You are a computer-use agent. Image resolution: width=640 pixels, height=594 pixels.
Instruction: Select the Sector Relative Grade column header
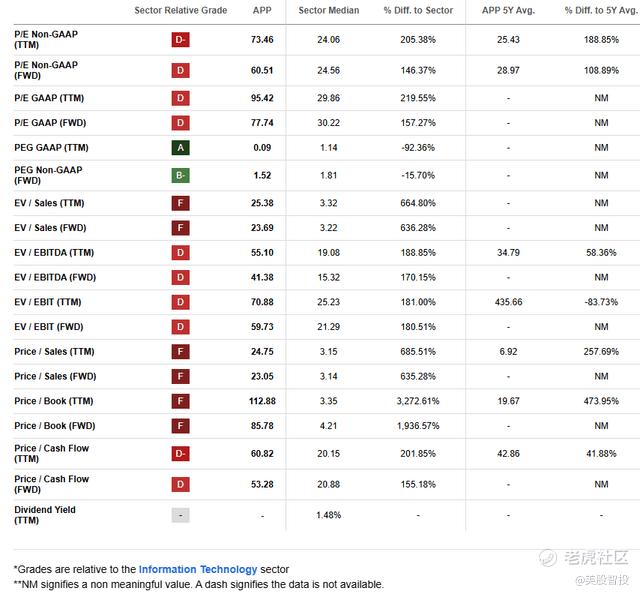181,10
